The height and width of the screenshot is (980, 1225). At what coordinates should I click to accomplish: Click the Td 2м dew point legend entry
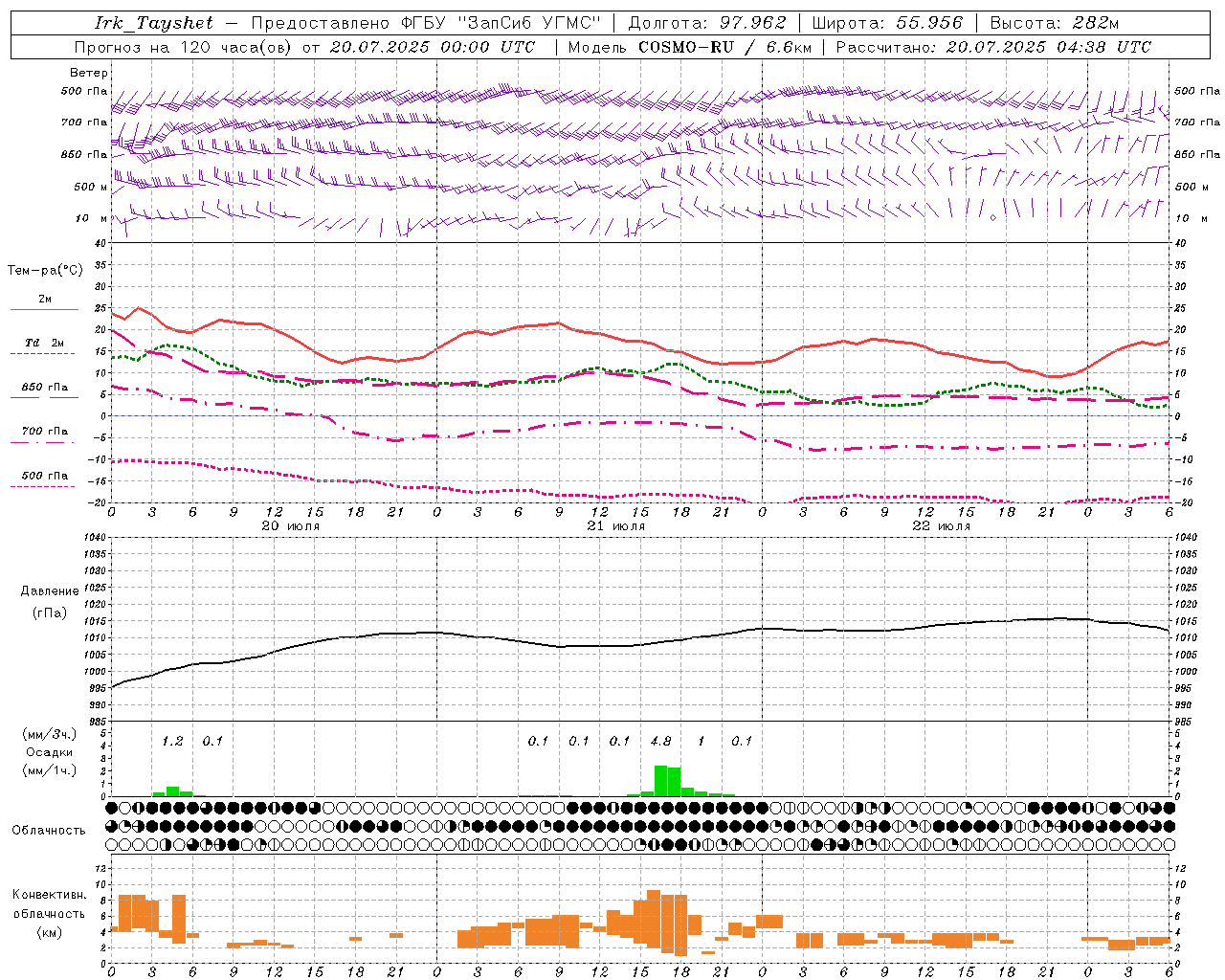pyautogui.click(x=45, y=343)
